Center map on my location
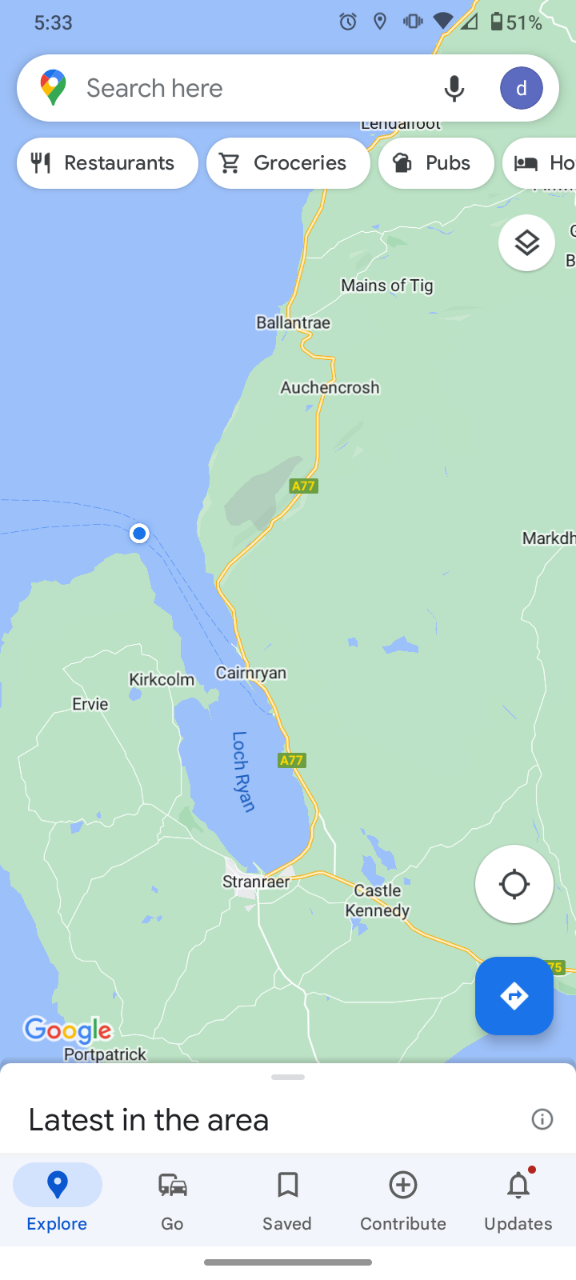Image resolution: width=576 pixels, height=1280 pixels. (x=514, y=884)
